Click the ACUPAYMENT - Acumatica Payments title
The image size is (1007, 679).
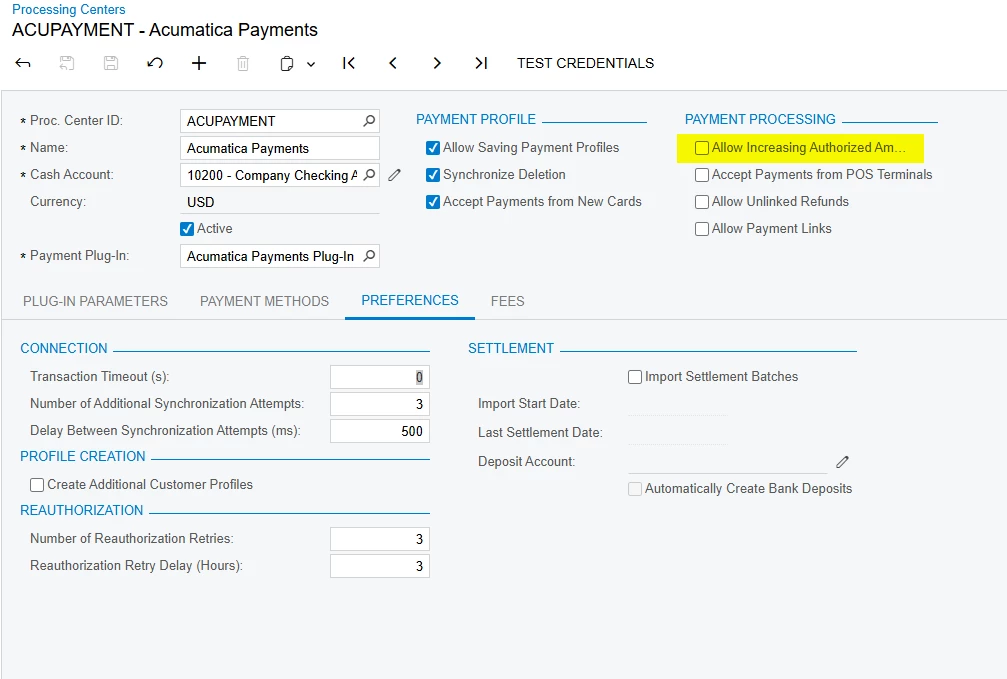(165, 30)
